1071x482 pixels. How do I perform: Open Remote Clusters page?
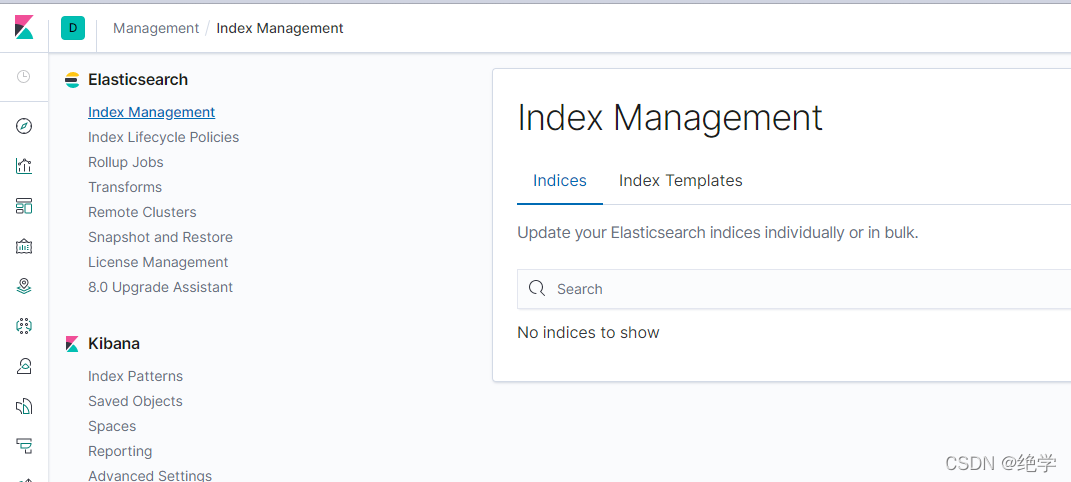(142, 212)
